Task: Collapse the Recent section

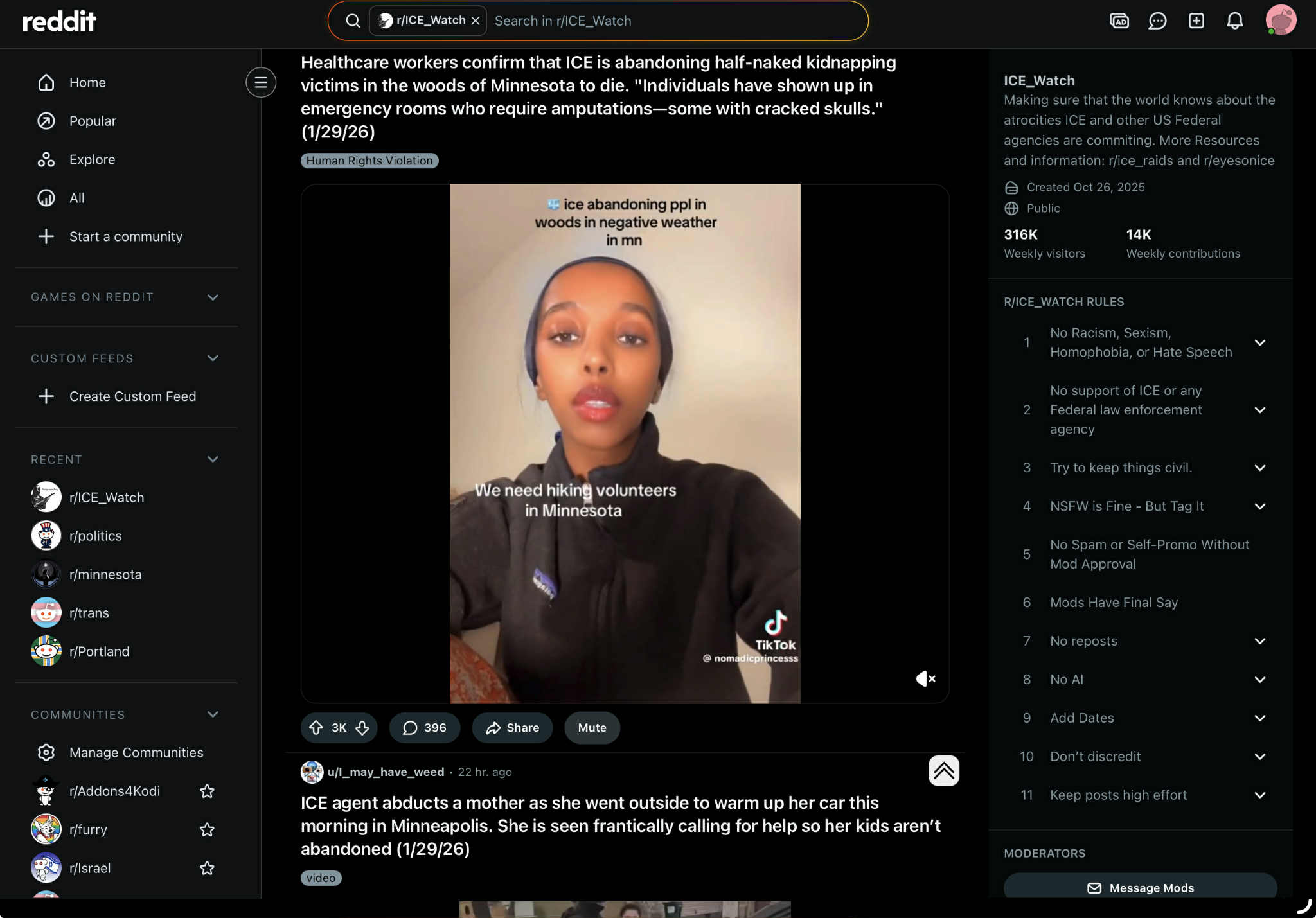Action: pos(213,459)
